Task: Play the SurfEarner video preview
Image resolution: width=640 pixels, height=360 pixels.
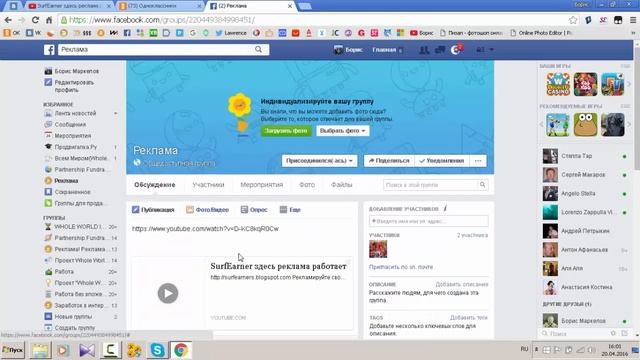Action: (x=168, y=293)
